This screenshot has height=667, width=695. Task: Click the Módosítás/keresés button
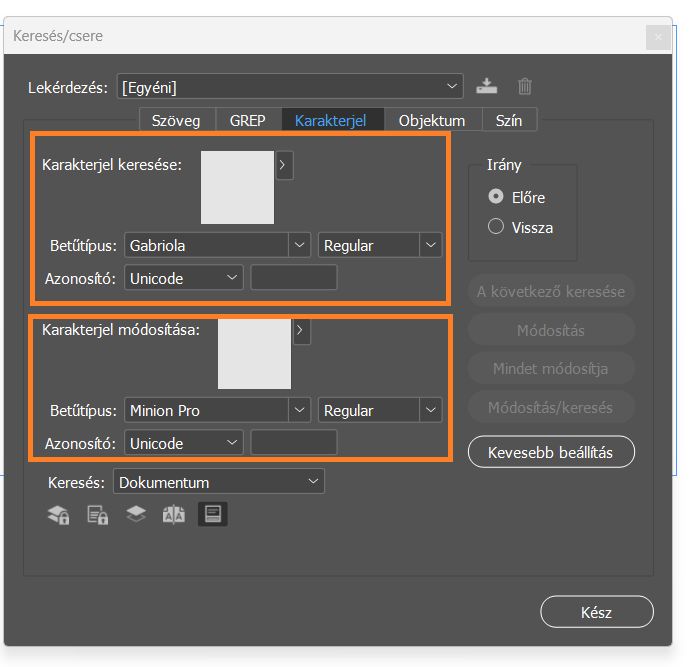551,407
